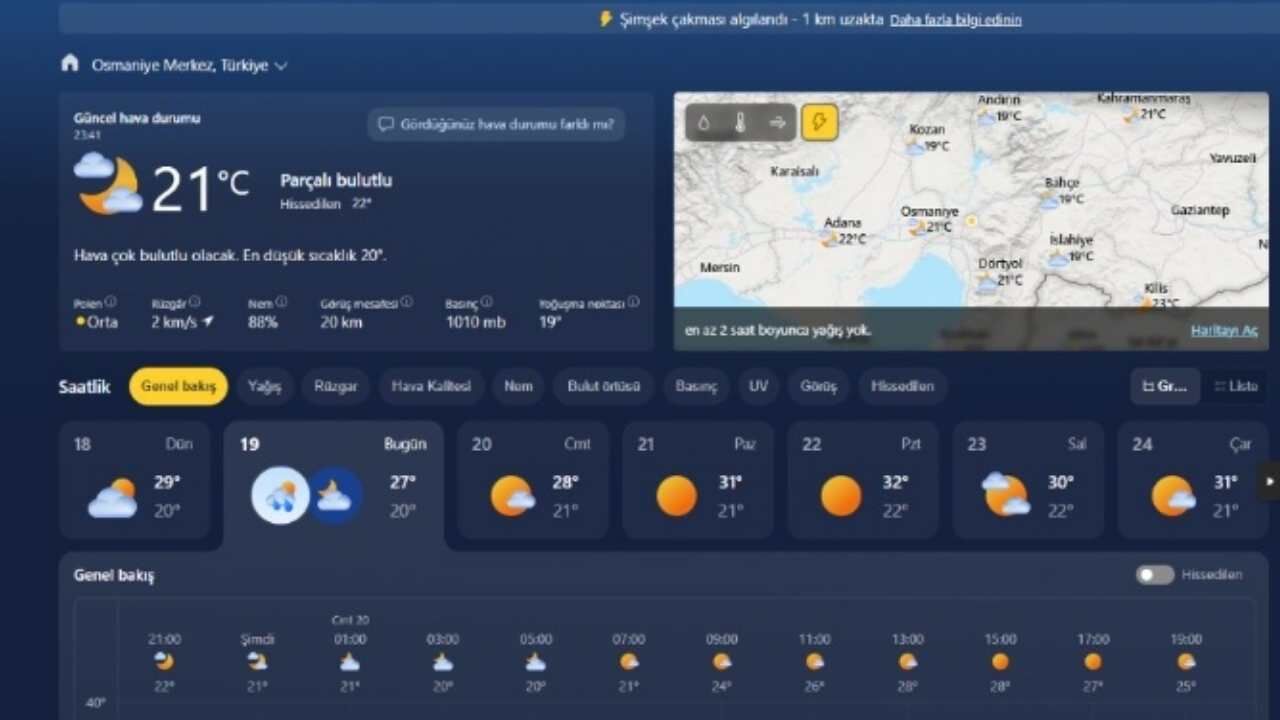Screen dimensions: 1280x720
Task: Click the night cloud icon in Bugün card
Action: coord(334,495)
